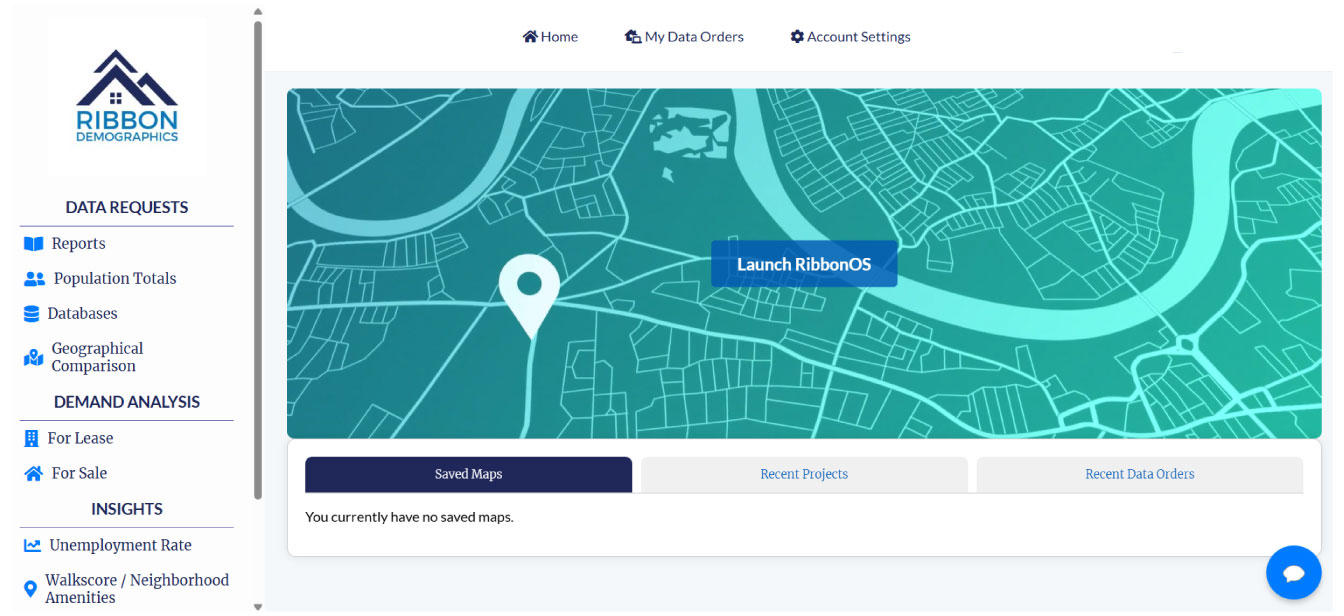
Task: Click the map icon for Geographical Comparison
Action: pyautogui.click(x=33, y=358)
